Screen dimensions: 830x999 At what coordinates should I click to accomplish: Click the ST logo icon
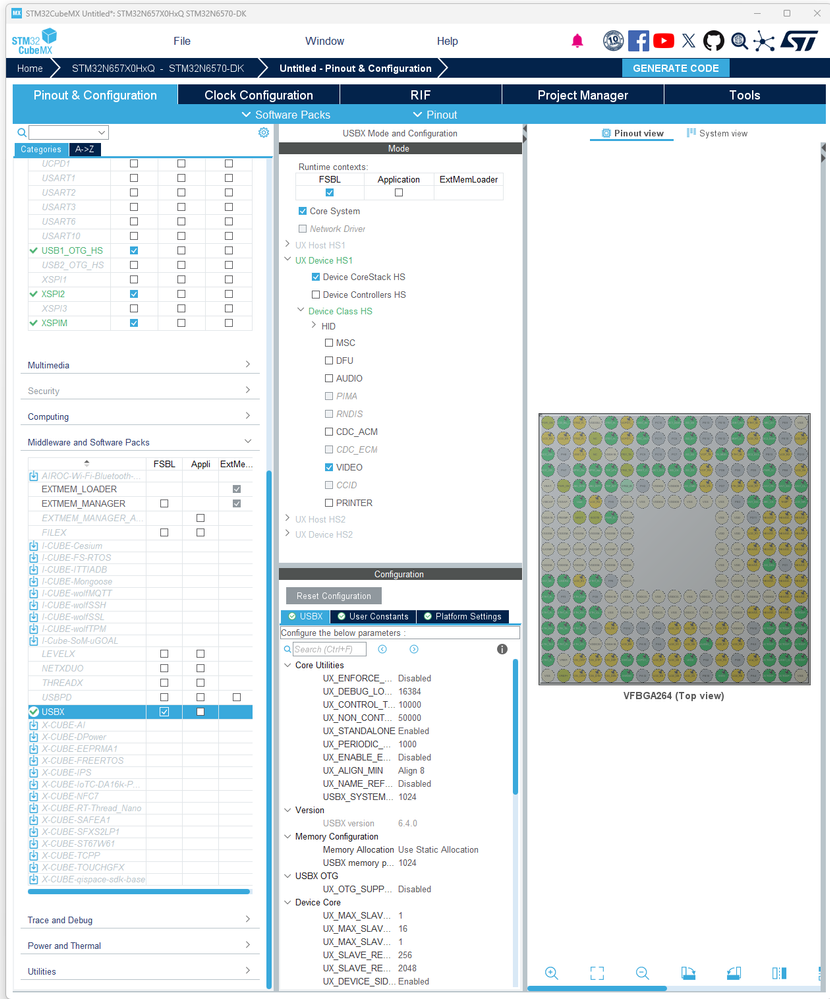pyautogui.click(x=799, y=41)
